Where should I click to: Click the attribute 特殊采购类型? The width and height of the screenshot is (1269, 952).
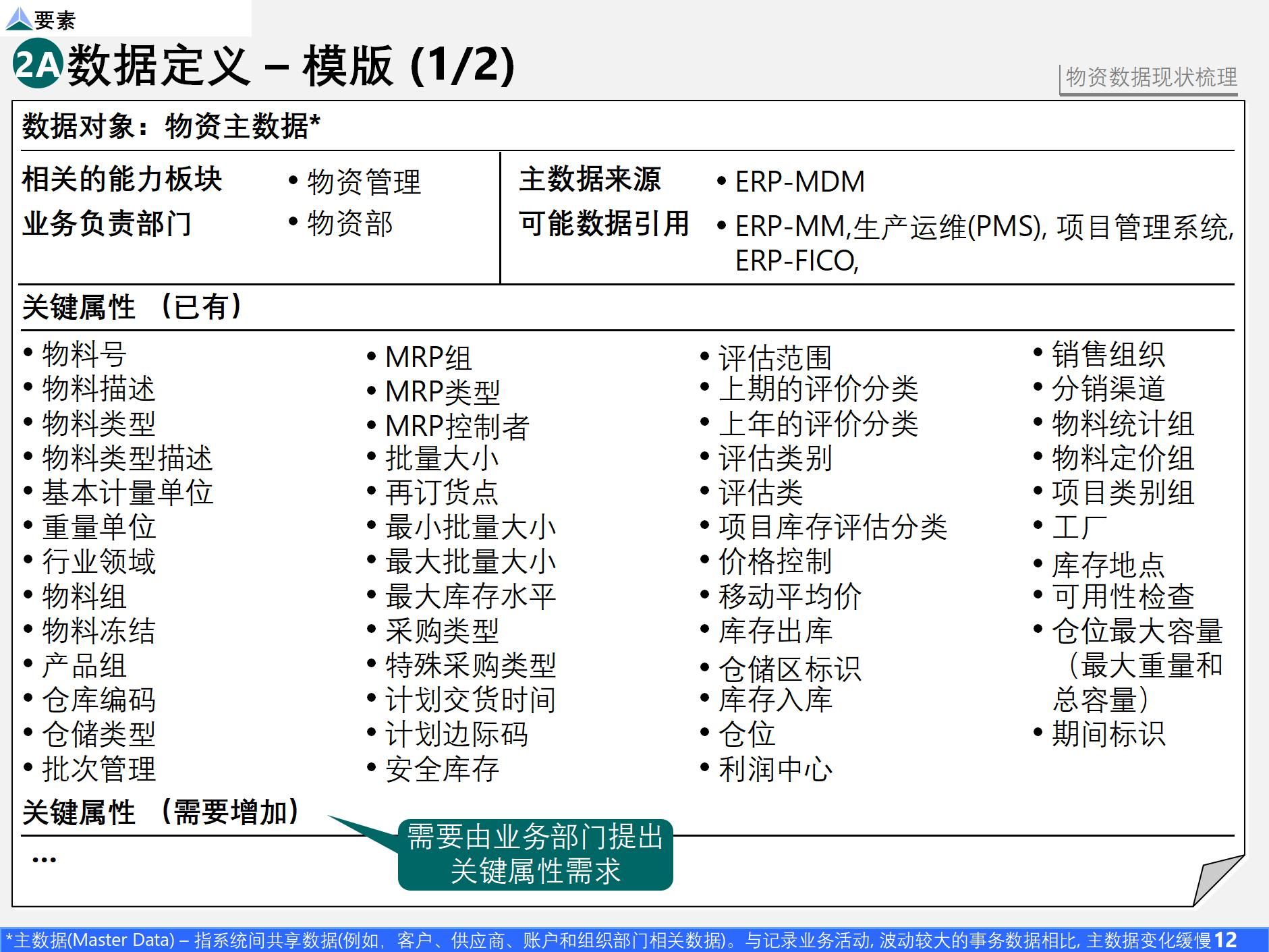pyautogui.click(x=471, y=666)
